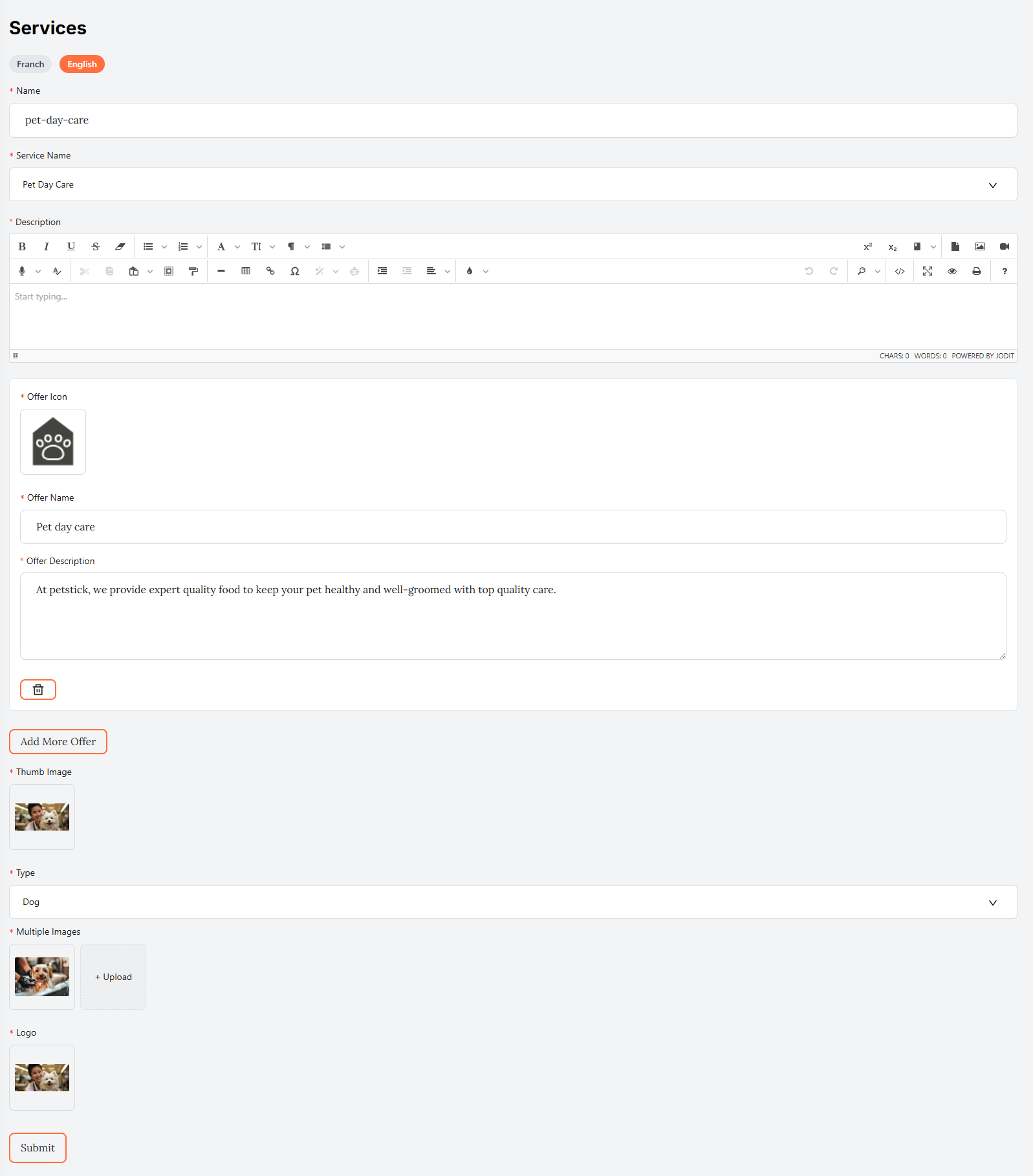Click the Upload tile under Multiple Images
The height and width of the screenshot is (1176, 1033).
[113, 977]
